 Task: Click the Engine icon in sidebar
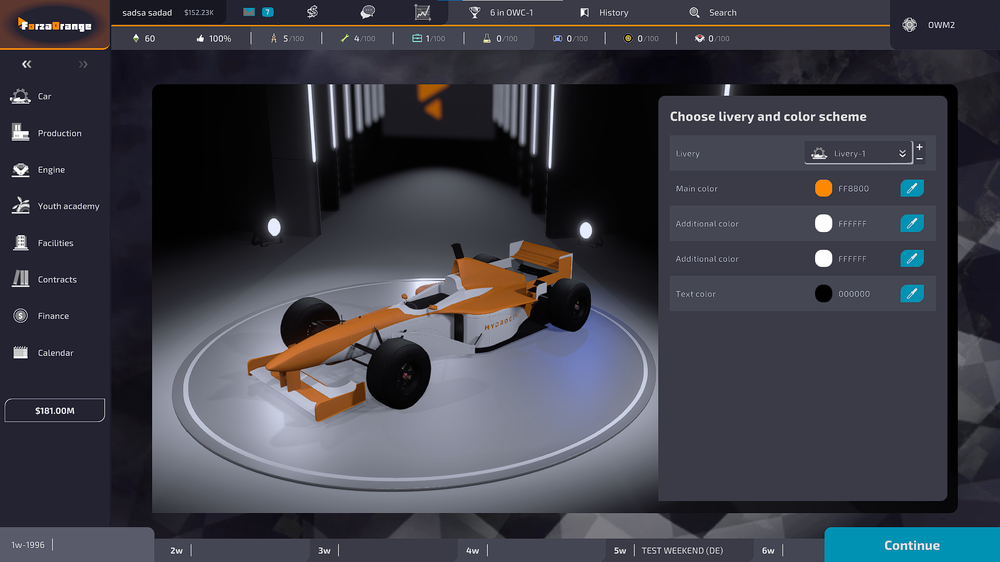coord(20,170)
